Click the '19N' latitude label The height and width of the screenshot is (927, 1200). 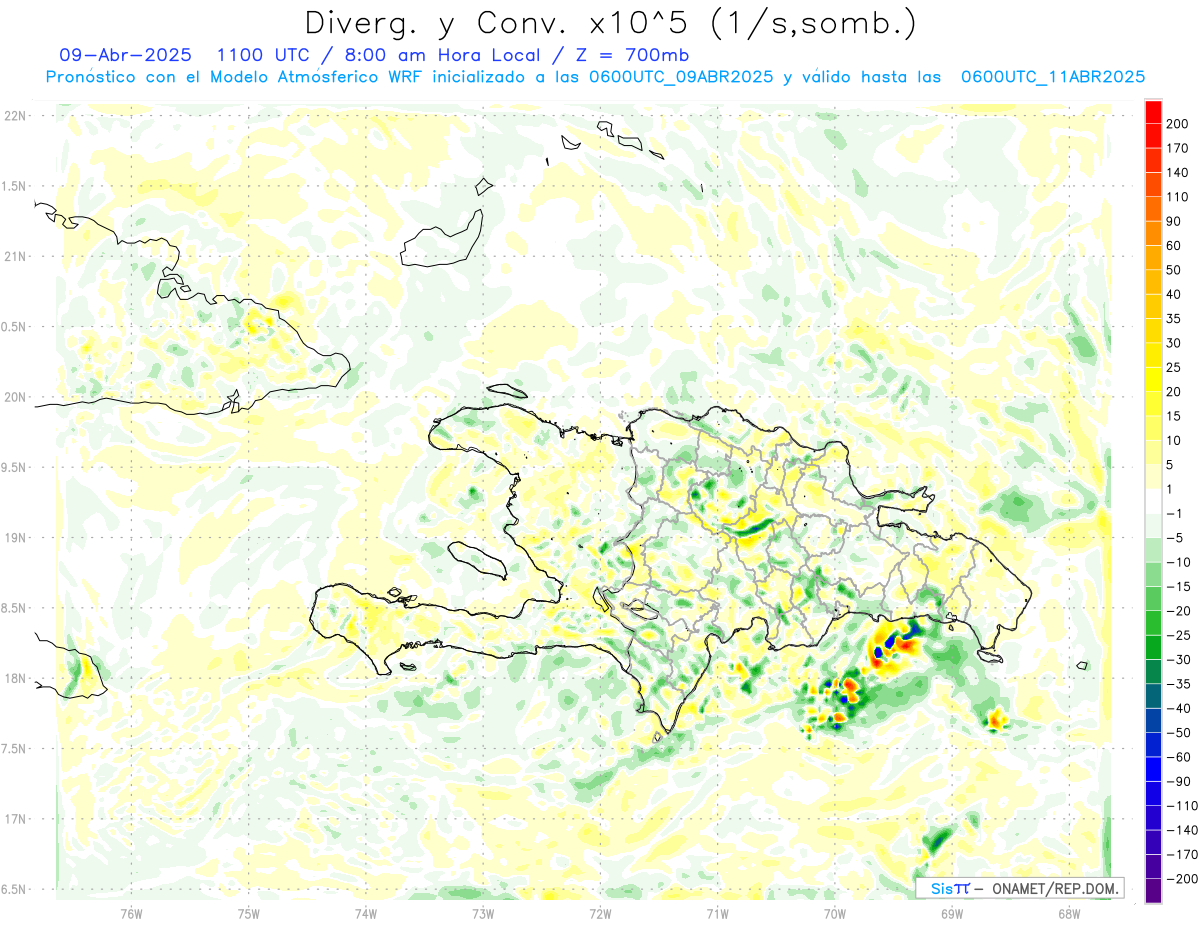tap(14, 538)
